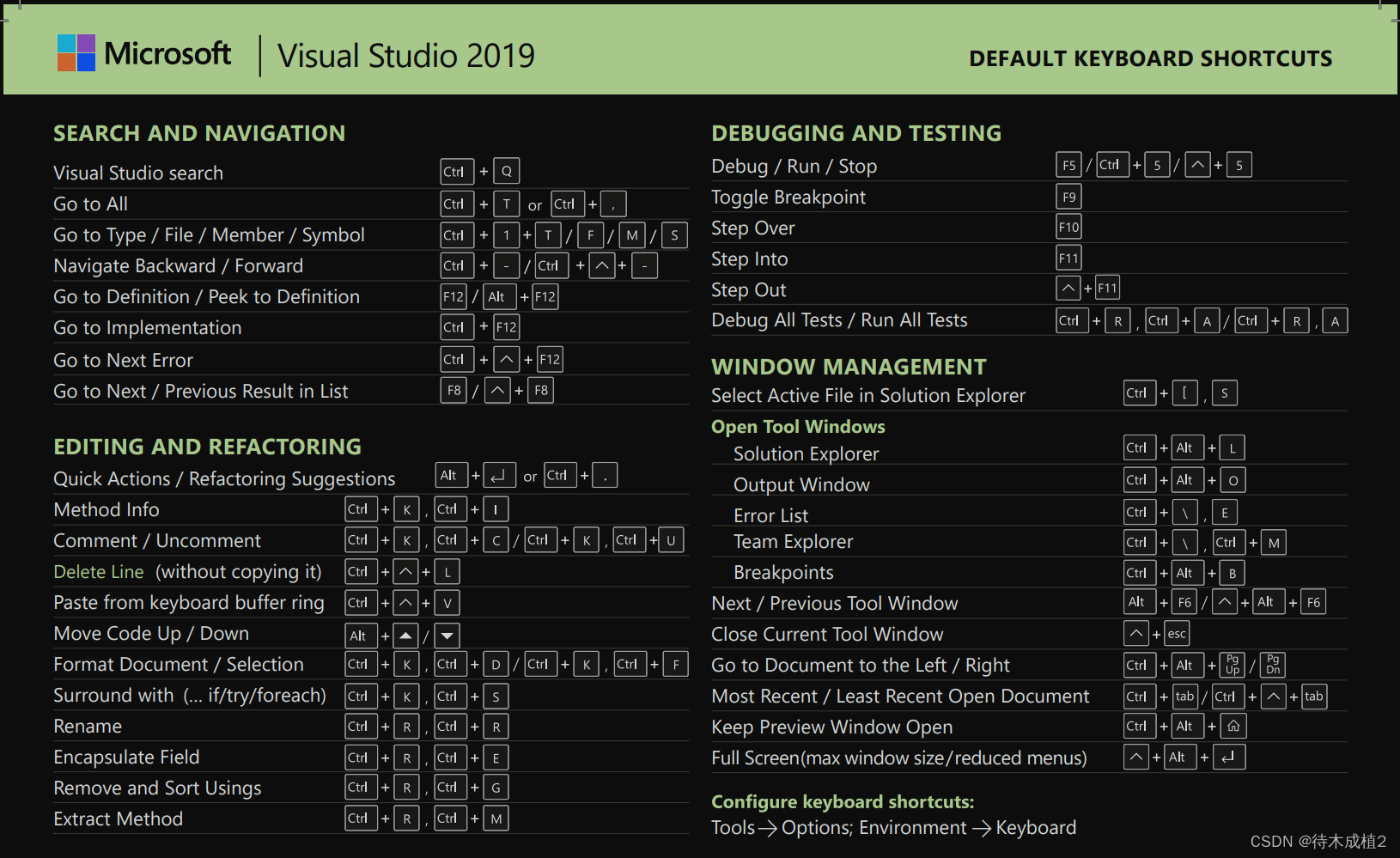Click the Shift key icon in Step Out row
Screen dimensions: 1400x858
pos(1068,289)
